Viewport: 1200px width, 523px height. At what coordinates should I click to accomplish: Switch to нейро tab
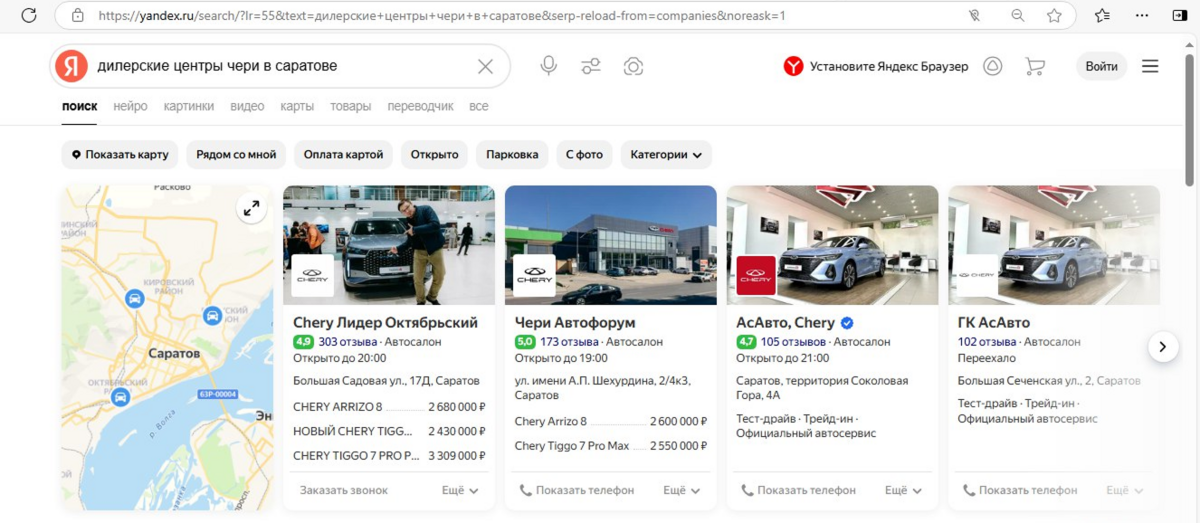coord(130,106)
